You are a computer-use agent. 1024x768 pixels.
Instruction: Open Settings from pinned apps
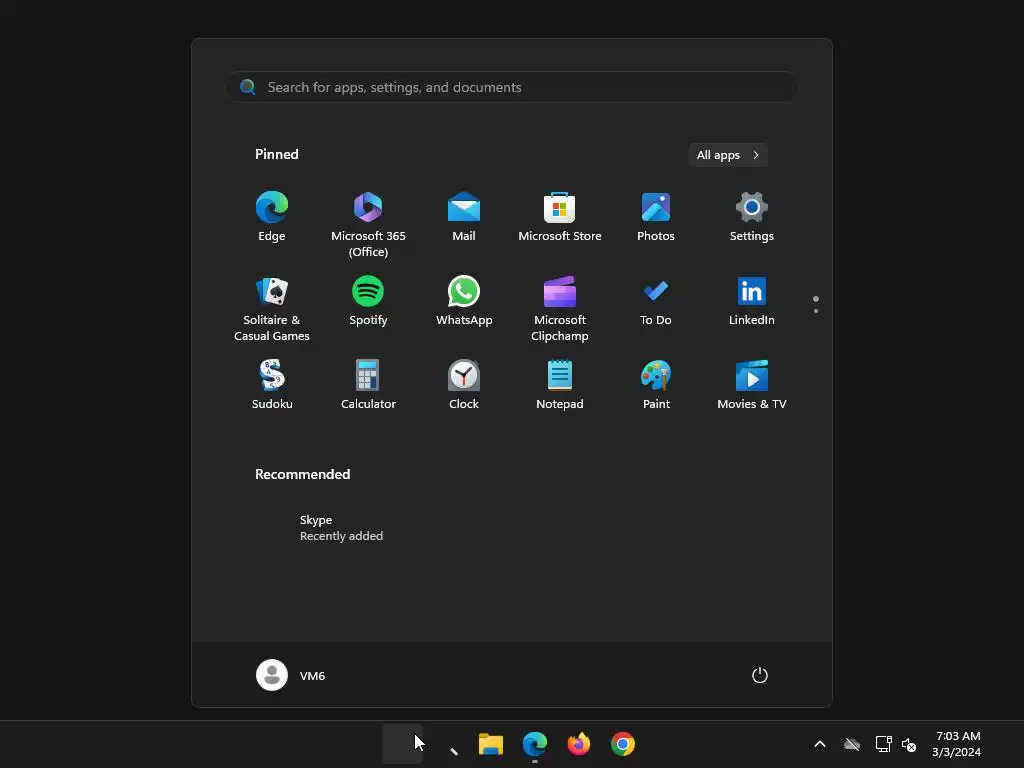[752, 217]
